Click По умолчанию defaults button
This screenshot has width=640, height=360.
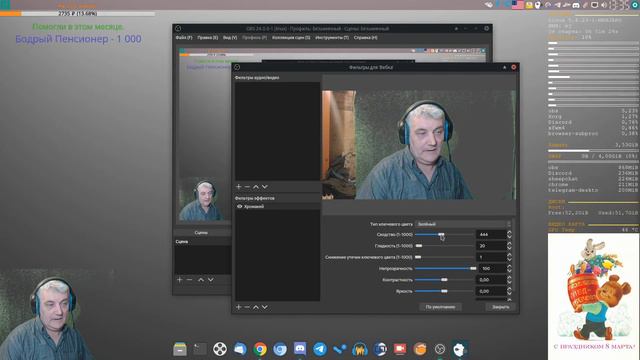pyautogui.click(x=440, y=307)
